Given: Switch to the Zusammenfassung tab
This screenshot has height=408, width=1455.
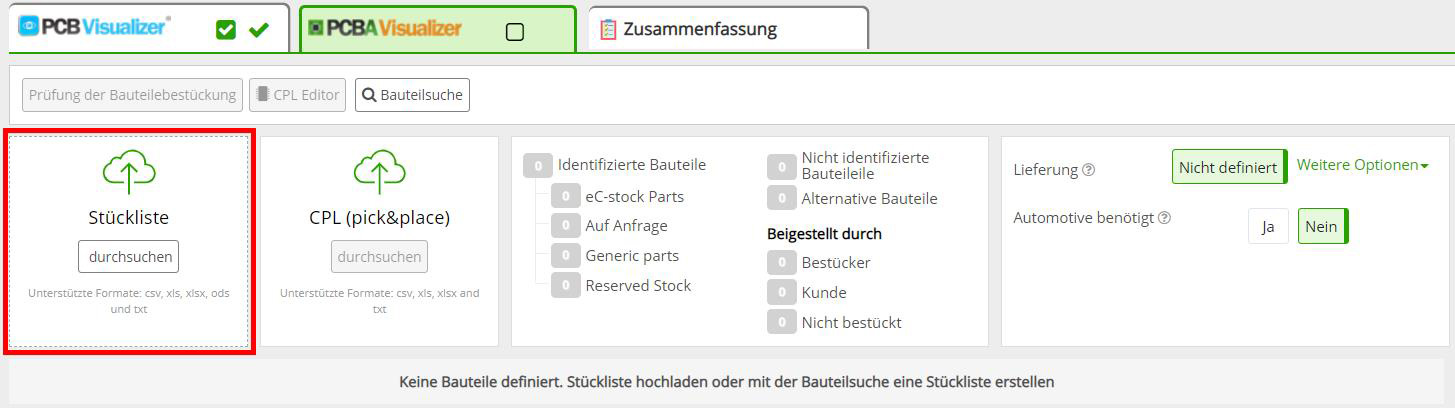Looking at the screenshot, I should tap(700, 29).
